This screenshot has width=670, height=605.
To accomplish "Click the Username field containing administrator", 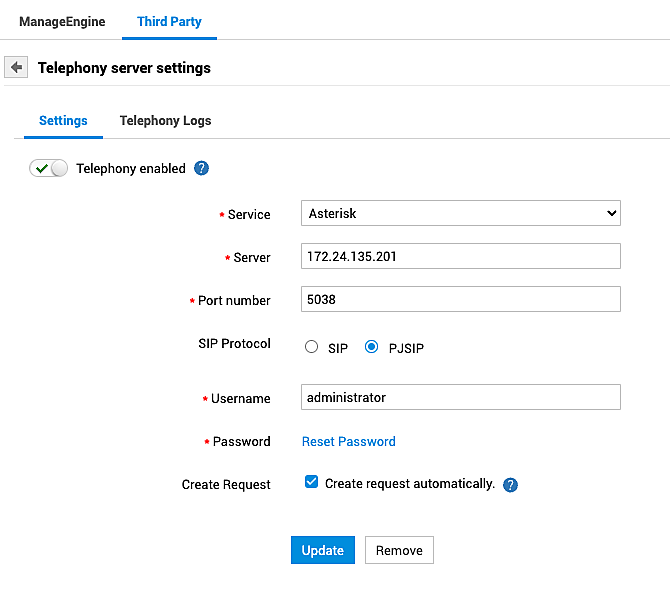I will click(x=460, y=397).
